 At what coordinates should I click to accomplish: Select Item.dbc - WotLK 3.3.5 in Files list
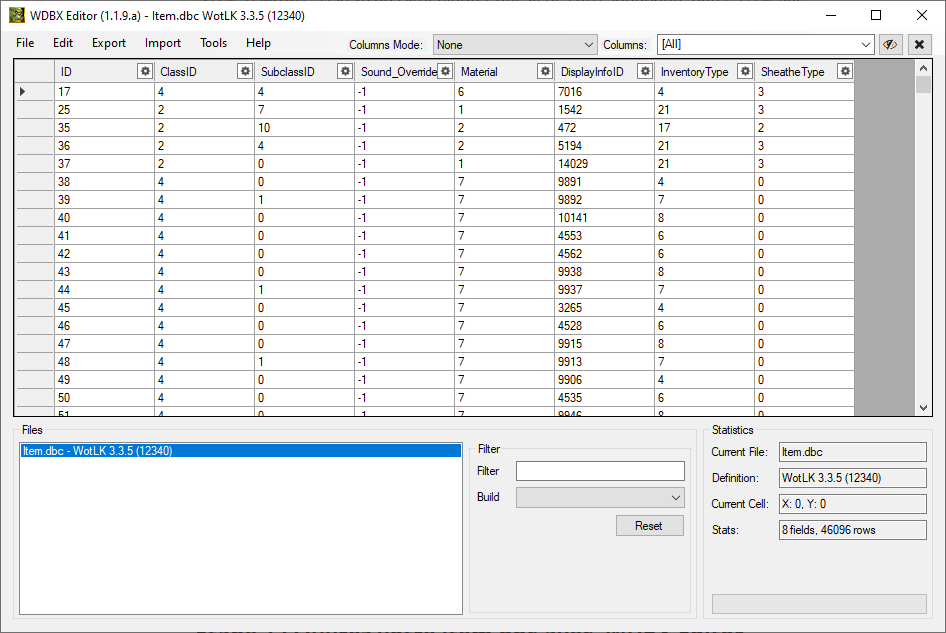(x=241, y=451)
